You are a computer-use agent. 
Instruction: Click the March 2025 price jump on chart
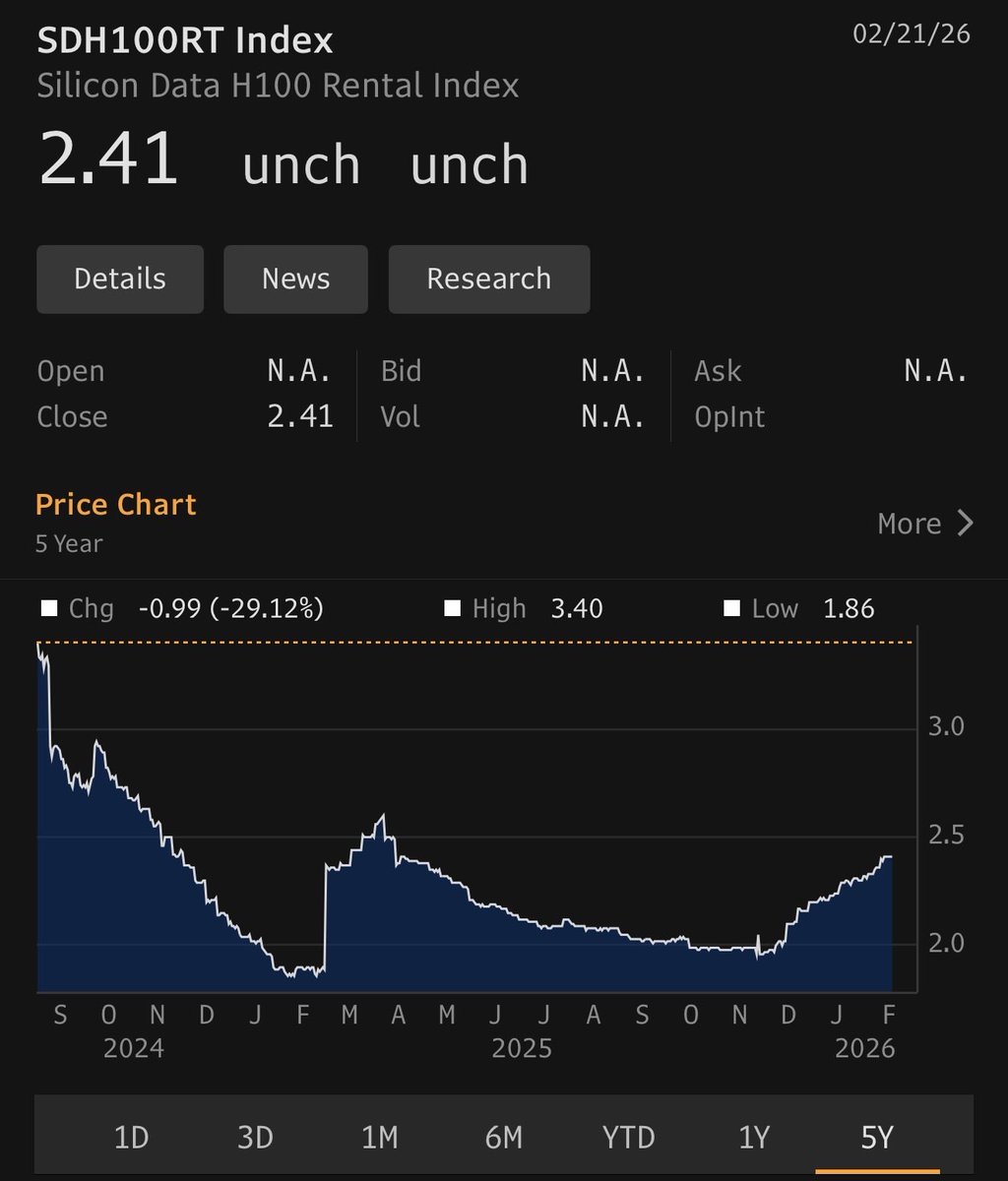326,915
